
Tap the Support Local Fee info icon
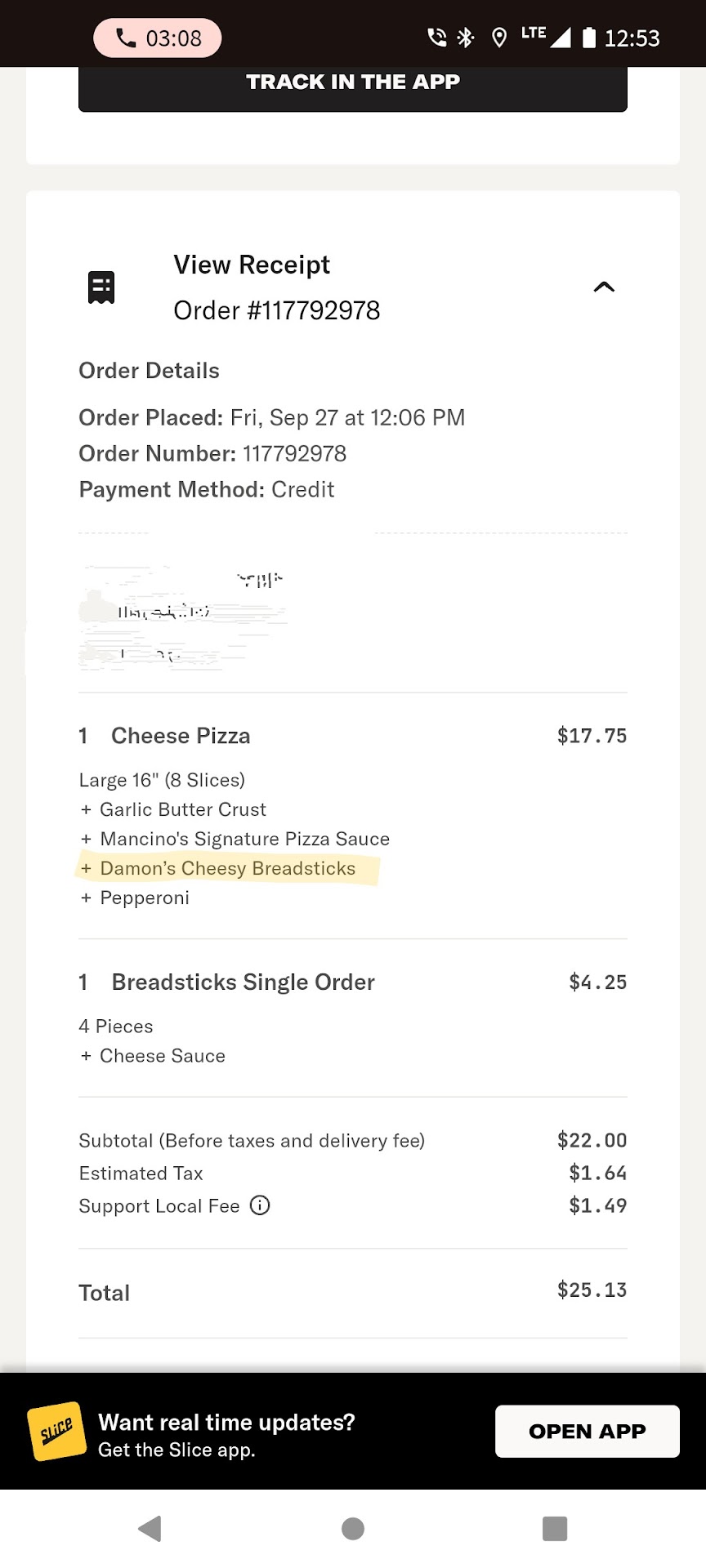(260, 1205)
